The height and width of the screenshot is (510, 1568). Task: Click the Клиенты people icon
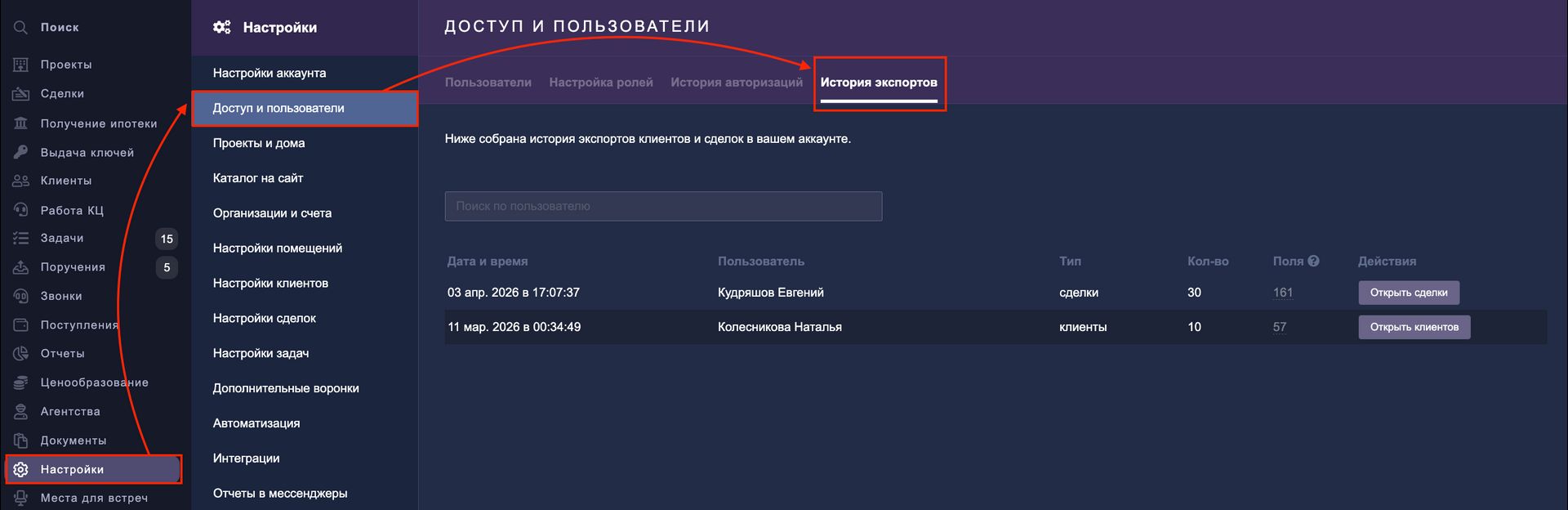click(x=20, y=181)
